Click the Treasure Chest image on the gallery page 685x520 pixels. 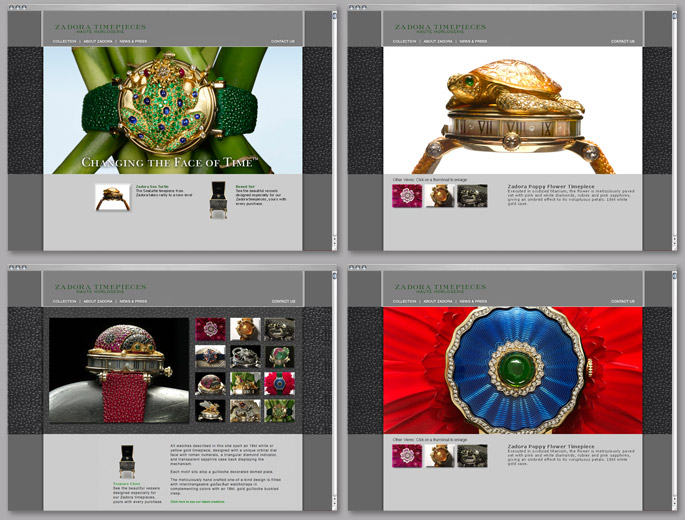point(128,463)
